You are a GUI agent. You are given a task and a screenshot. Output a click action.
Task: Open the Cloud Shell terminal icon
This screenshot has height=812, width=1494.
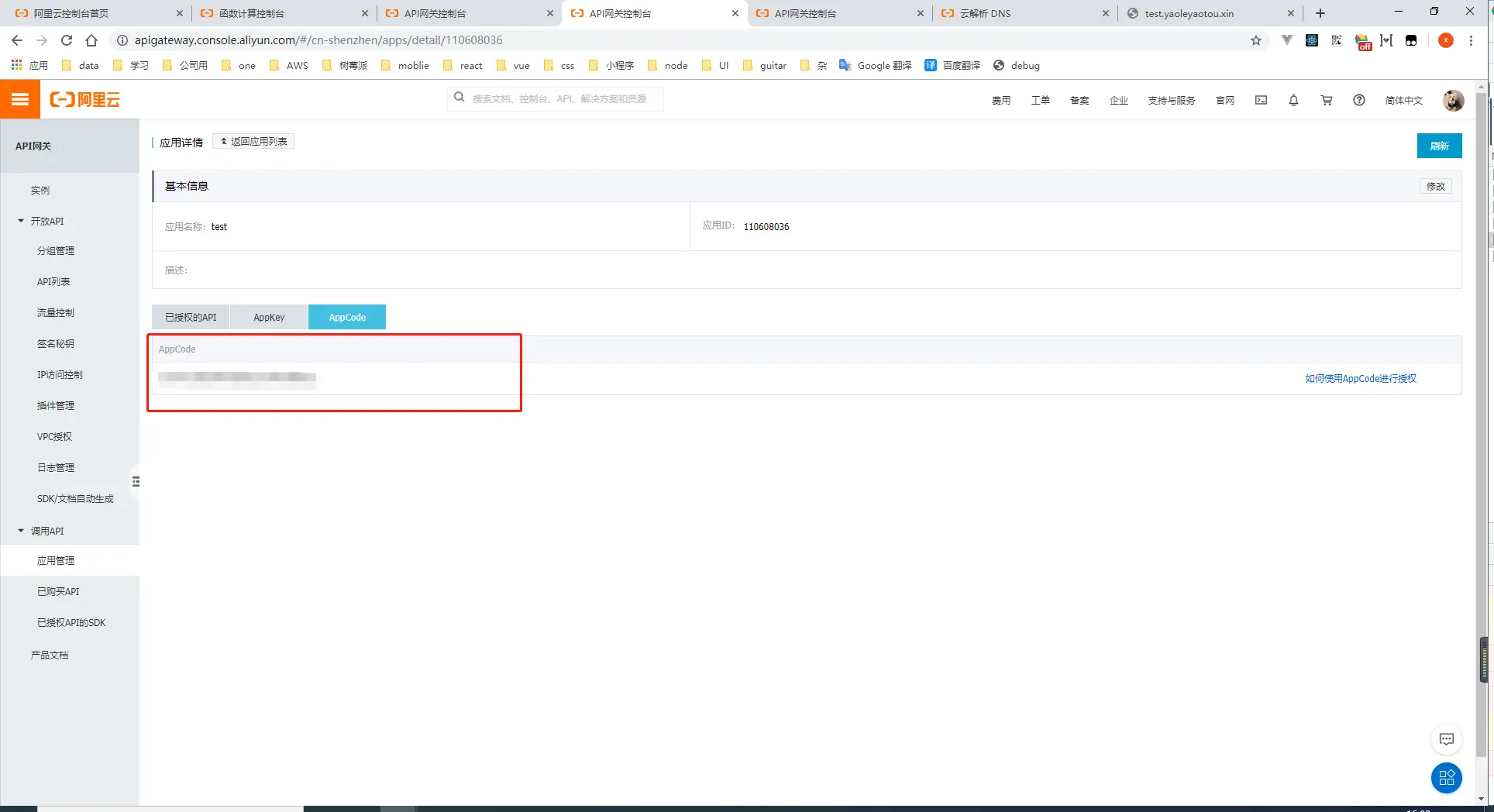[1261, 100]
